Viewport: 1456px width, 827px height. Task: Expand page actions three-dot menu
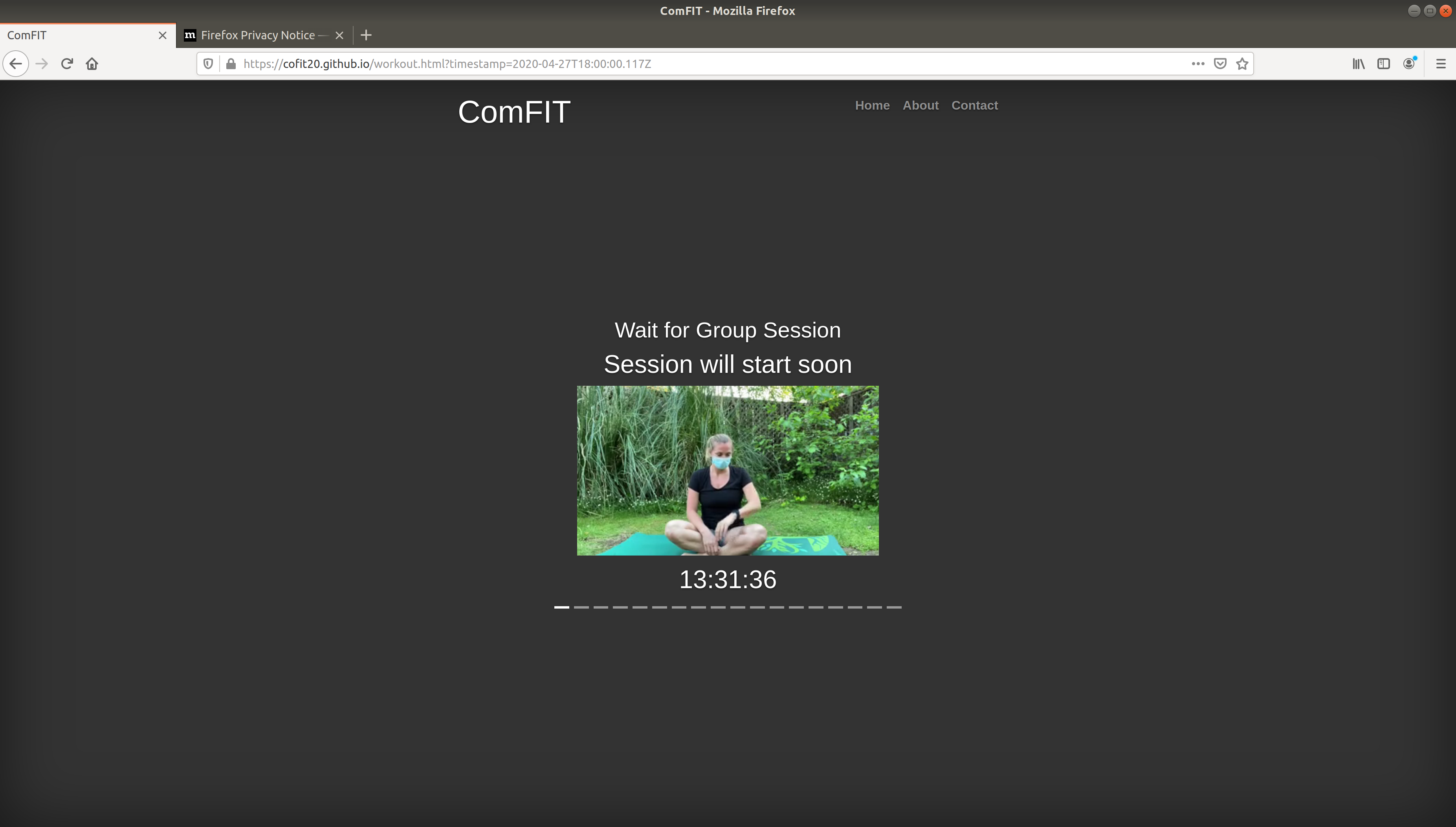click(1197, 64)
